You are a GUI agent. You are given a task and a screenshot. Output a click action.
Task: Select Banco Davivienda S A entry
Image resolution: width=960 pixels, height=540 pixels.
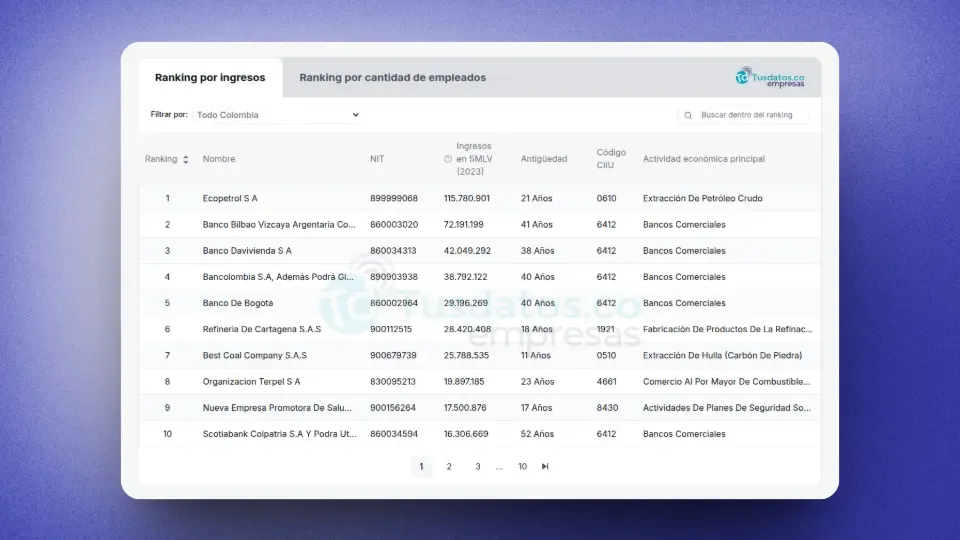coord(247,250)
